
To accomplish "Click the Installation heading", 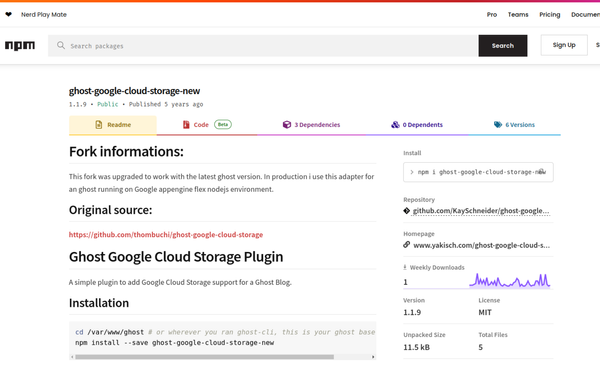I will click(x=99, y=303).
